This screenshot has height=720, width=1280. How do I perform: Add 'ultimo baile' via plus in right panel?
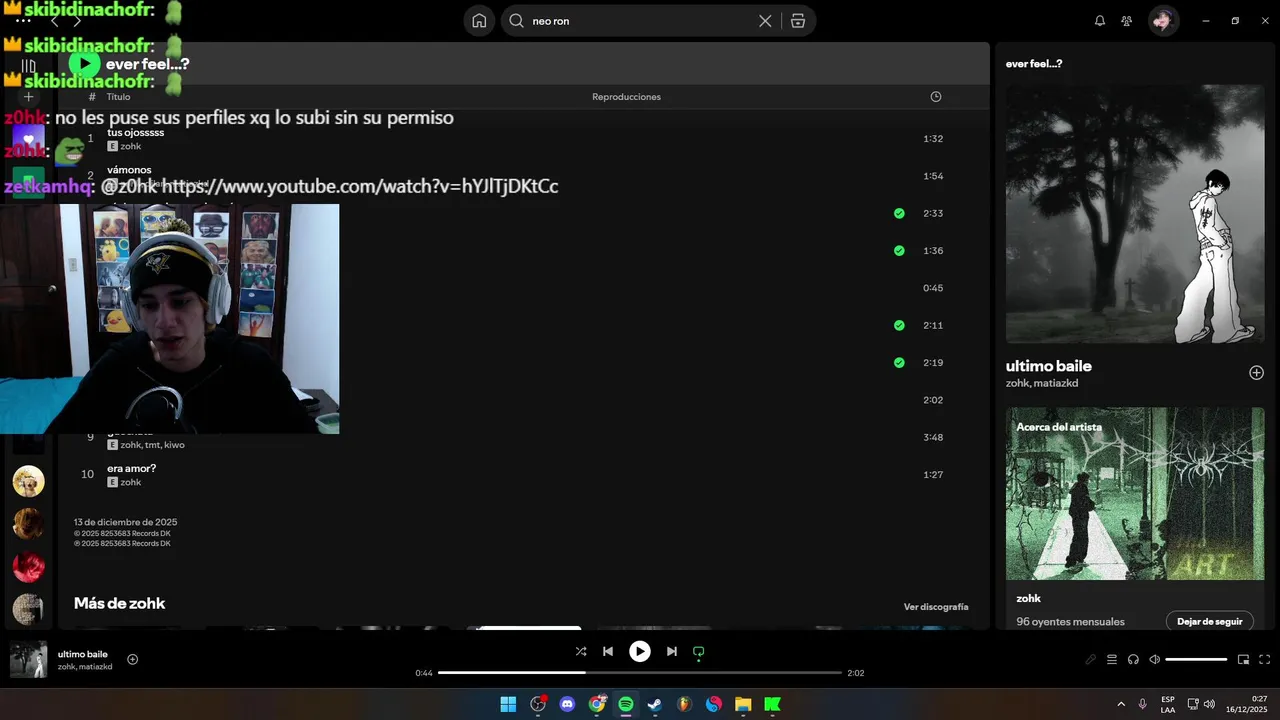tap(1256, 373)
